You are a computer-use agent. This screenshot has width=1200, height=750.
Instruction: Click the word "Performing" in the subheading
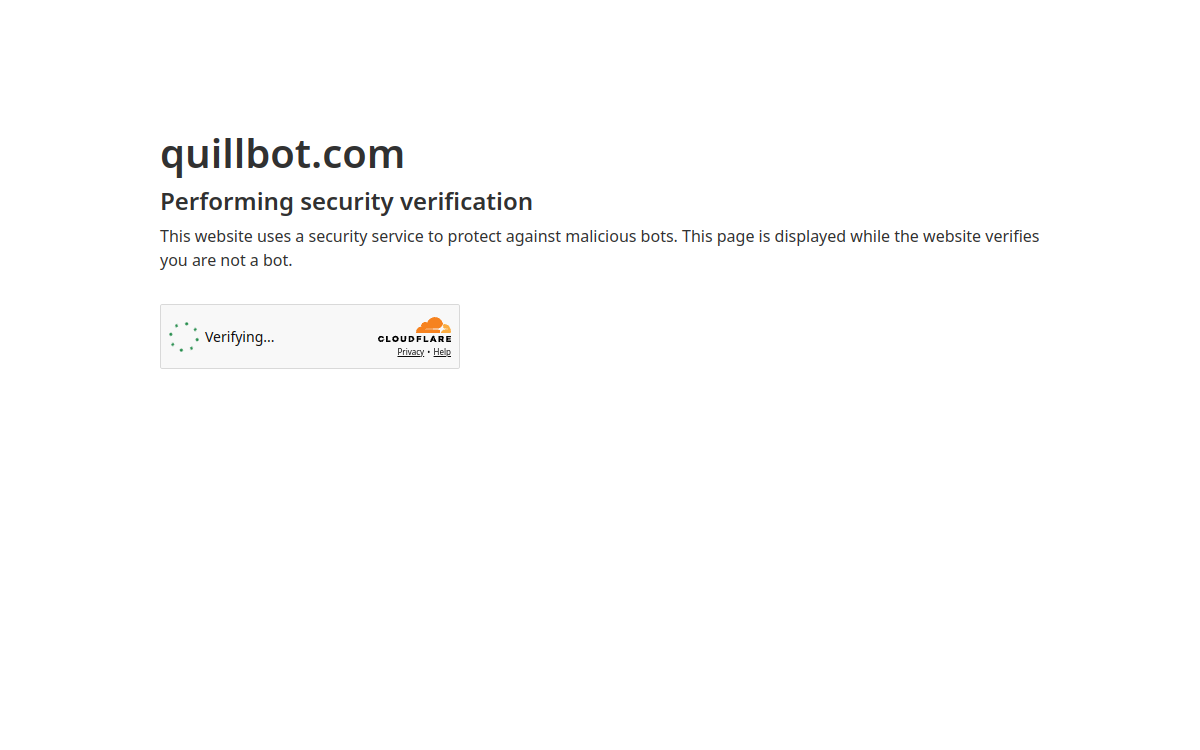[x=227, y=201]
